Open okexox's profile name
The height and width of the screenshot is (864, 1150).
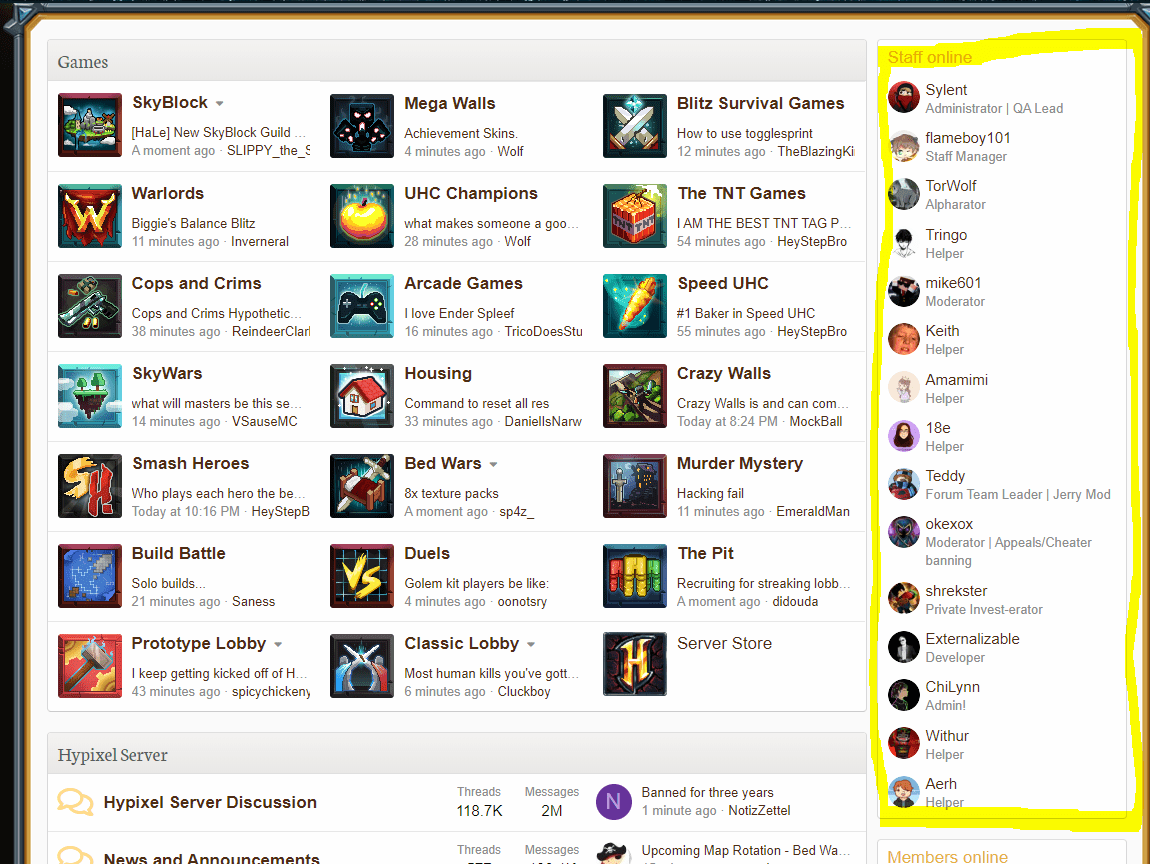[x=948, y=524]
